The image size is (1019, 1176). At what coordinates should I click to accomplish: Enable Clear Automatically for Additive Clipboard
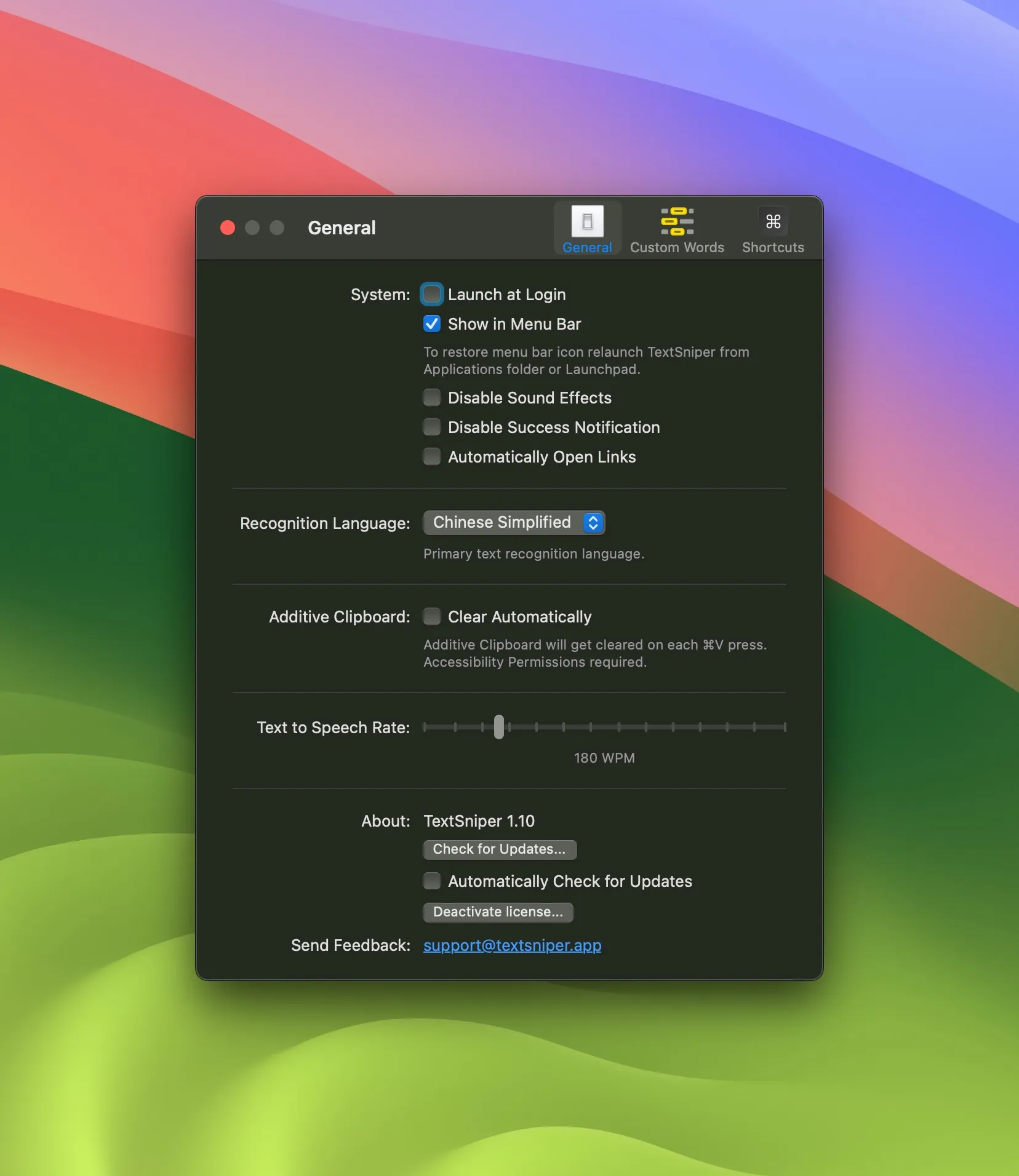[432, 617]
